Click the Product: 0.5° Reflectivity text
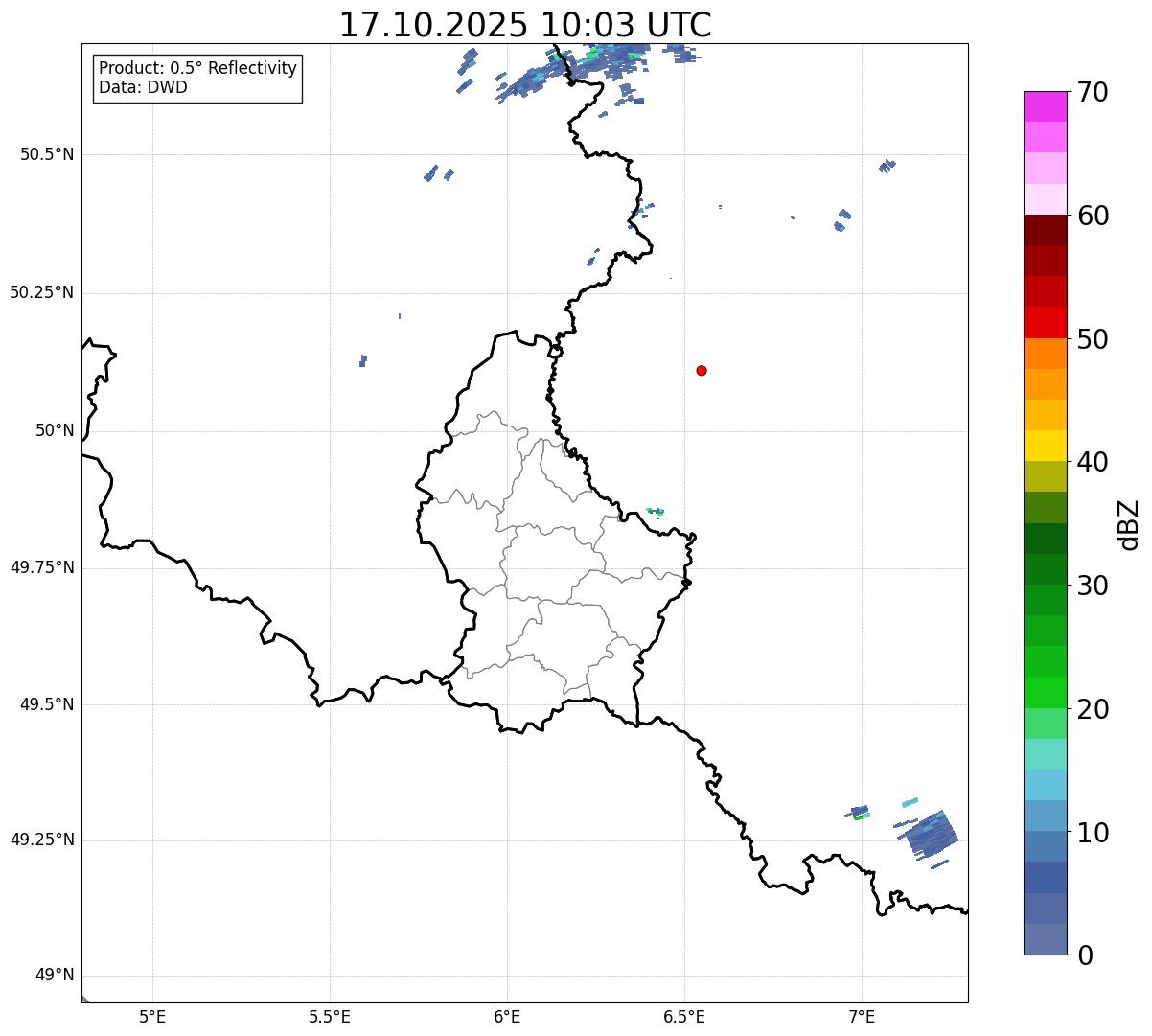Image resolution: width=1152 pixels, height=1036 pixels. tap(197, 68)
